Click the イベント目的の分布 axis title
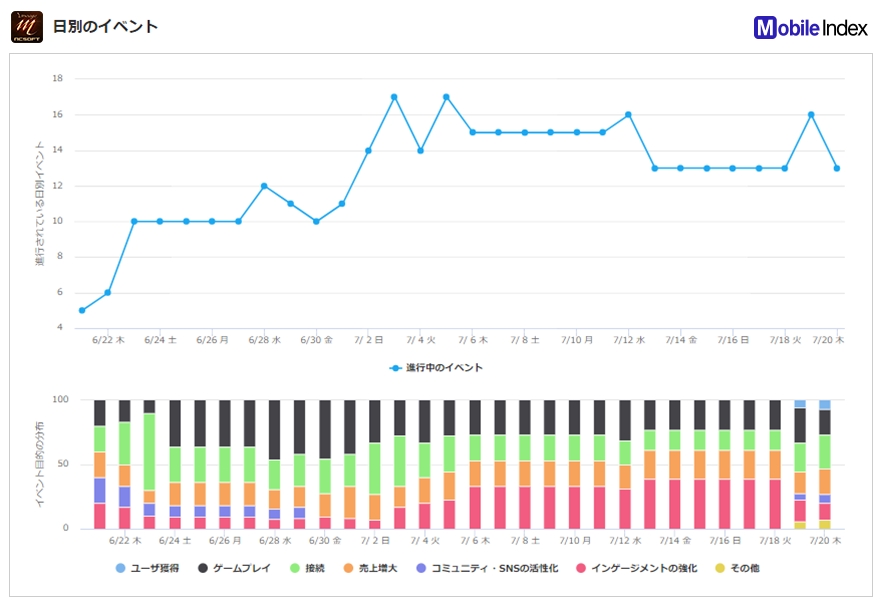882x608 pixels. [x=39, y=464]
